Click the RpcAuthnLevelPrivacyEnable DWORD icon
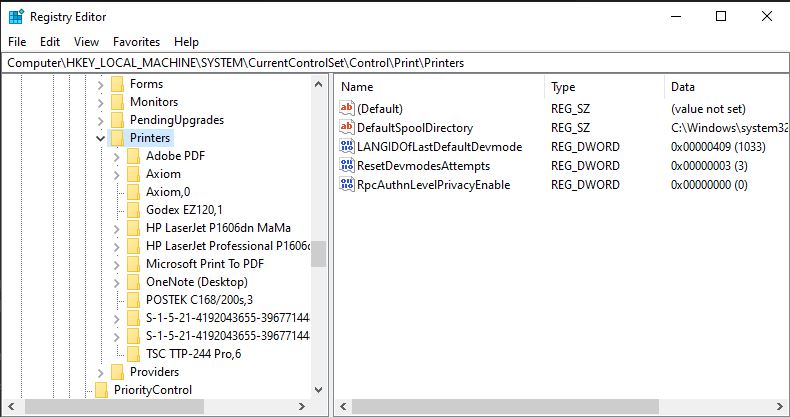Viewport: 790px width, 417px height. (347, 184)
